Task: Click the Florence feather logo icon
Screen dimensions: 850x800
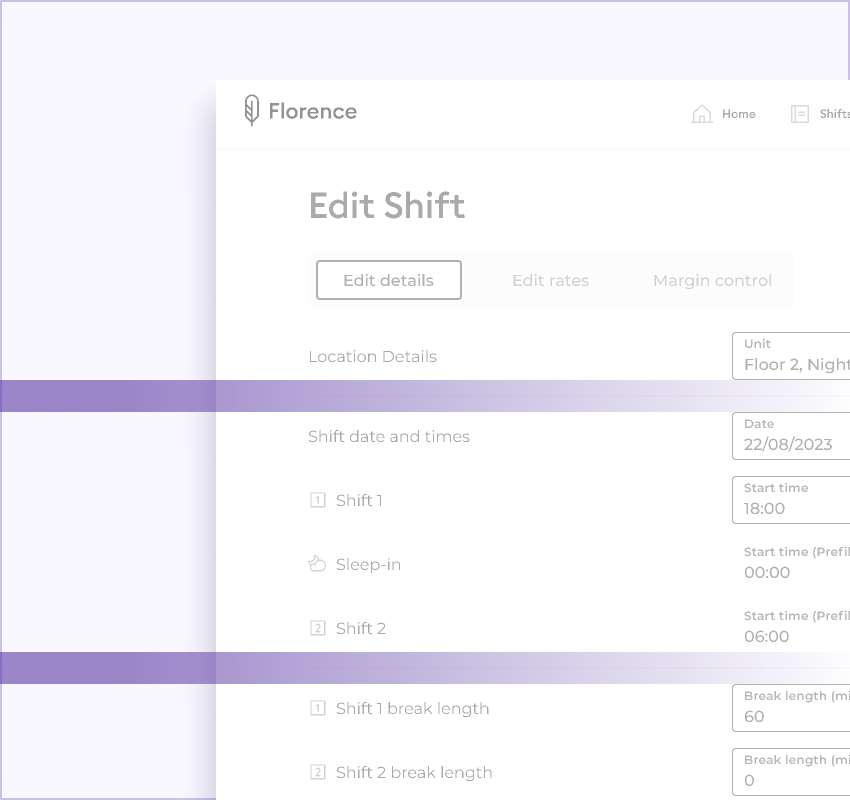Action: coord(251,111)
